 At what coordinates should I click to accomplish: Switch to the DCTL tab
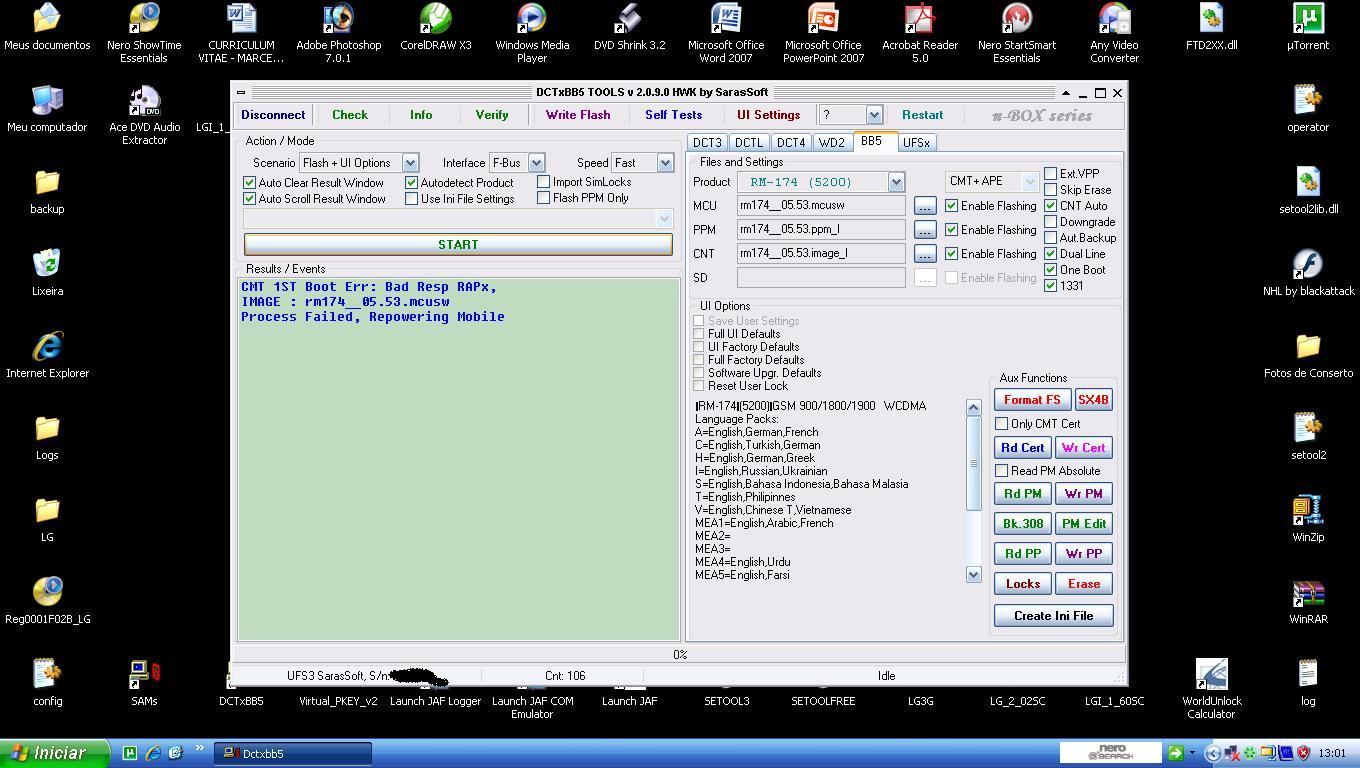(749, 143)
